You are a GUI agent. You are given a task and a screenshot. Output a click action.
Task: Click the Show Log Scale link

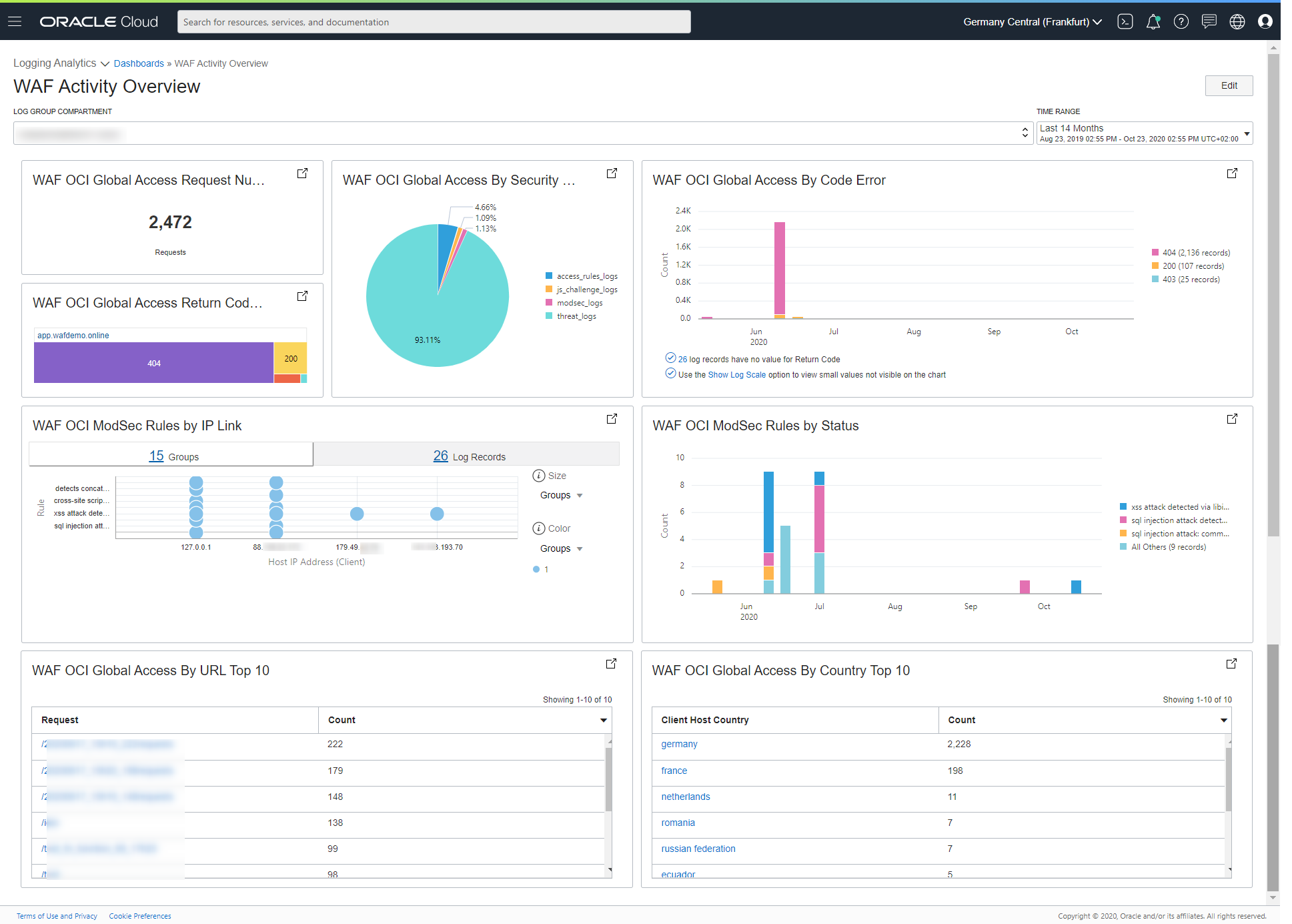pyautogui.click(x=736, y=375)
